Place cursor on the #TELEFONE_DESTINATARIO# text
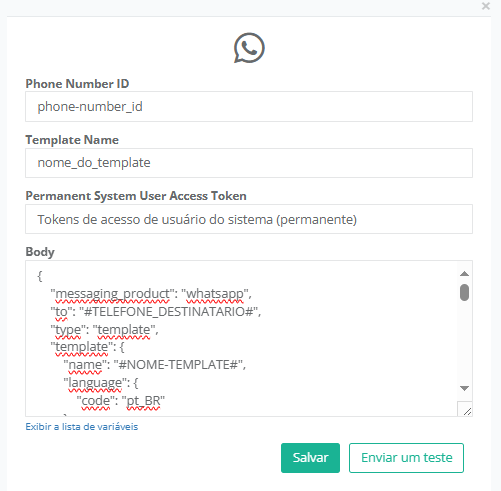The height and width of the screenshot is (491, 501). (169, 312)
